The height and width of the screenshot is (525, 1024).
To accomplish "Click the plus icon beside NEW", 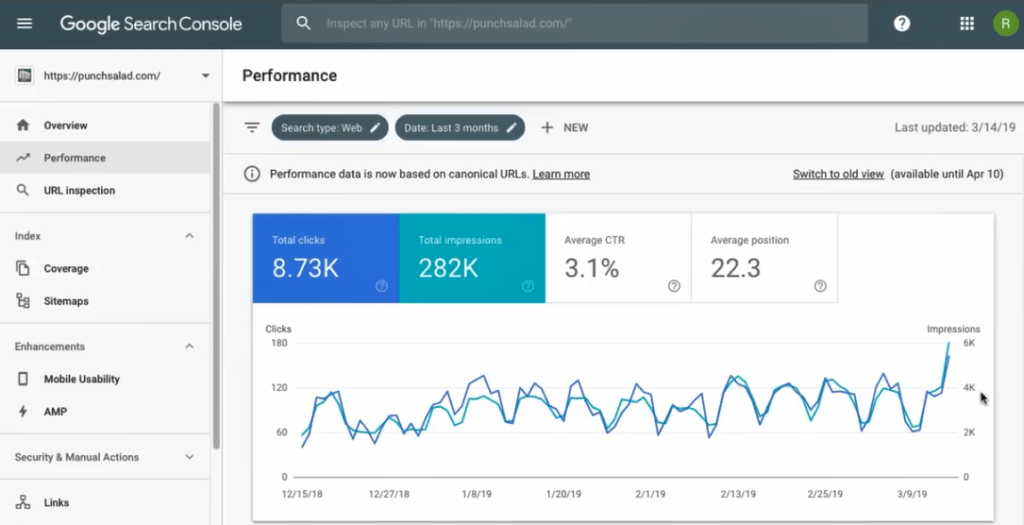I will click(x=547, y=127).
